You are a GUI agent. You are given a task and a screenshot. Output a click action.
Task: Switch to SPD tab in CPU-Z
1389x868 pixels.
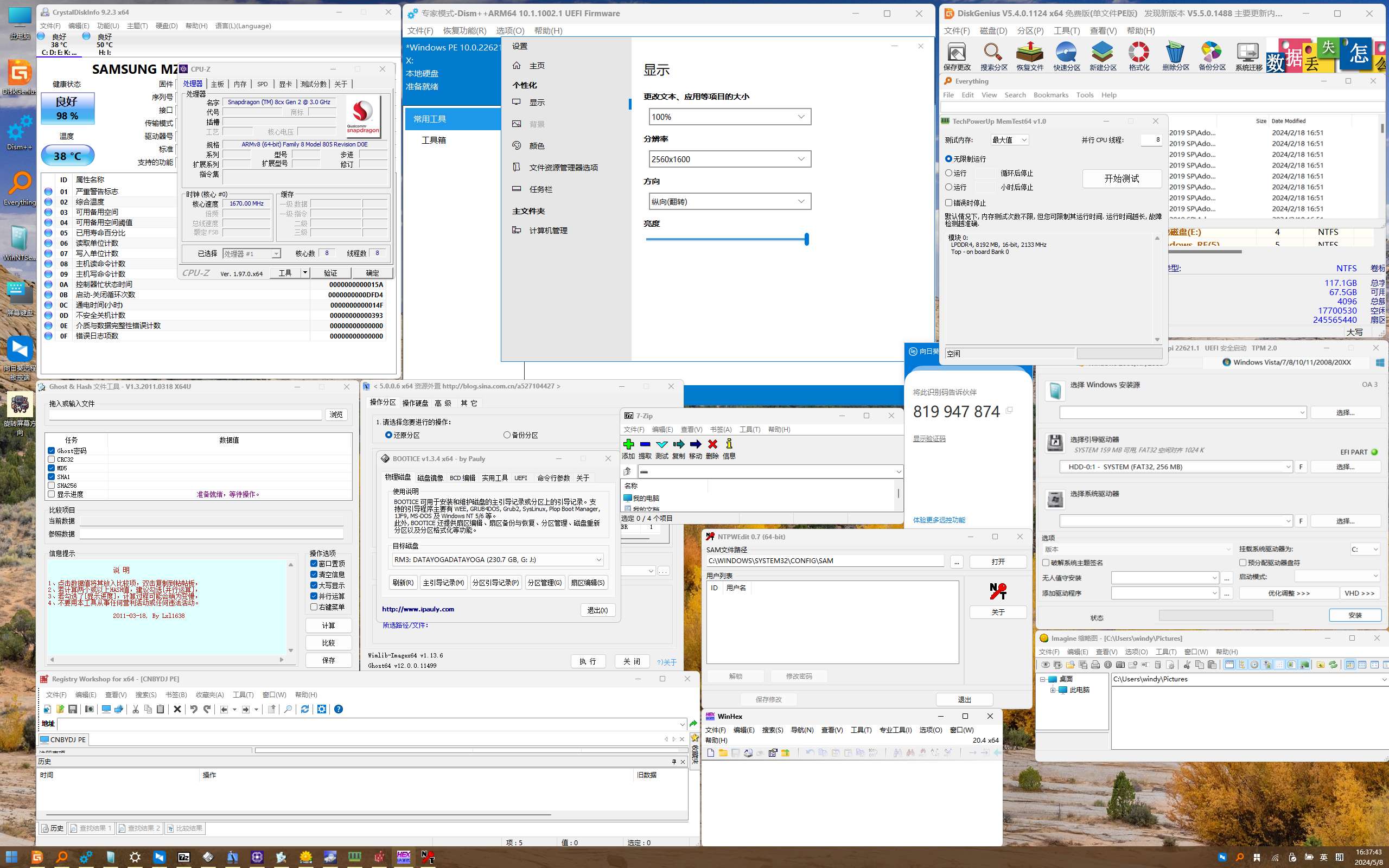click(x=262, y=85)
